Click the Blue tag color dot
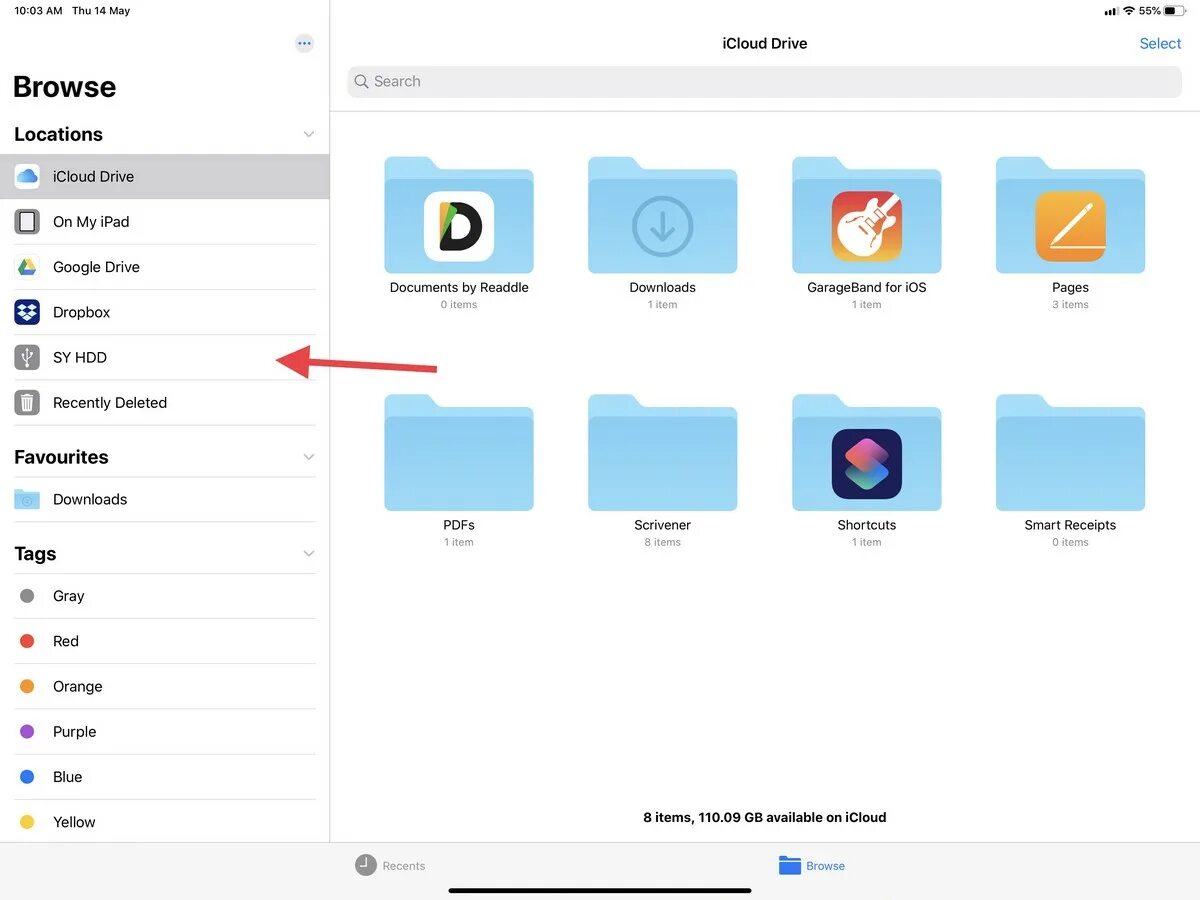Image resolution: width=1200 pixels, height=900 pixels. pyautogui.click(x=28, y=777)
